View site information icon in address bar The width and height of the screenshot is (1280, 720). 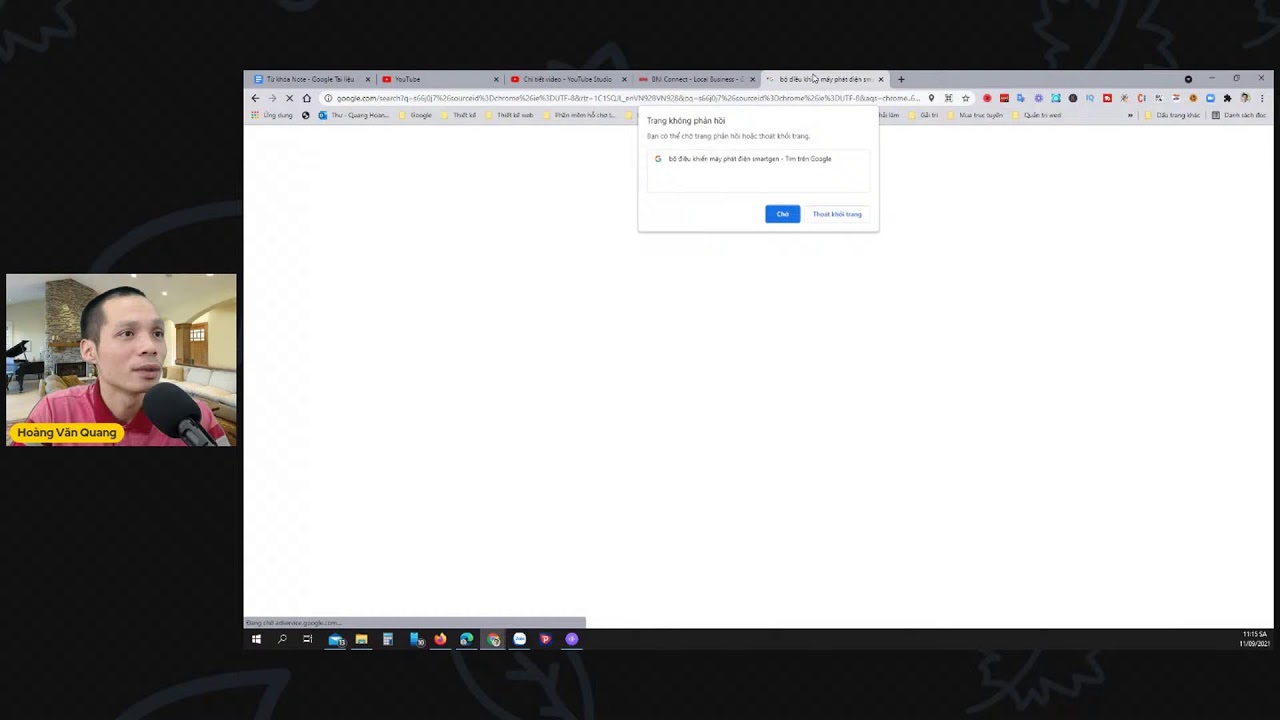(328, 98)
